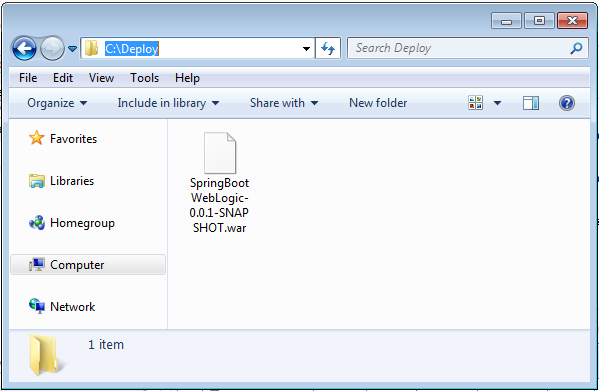The height and width of the screenshot is (391, 599).
Task: Open the File menu
Action: pos(28,78)
